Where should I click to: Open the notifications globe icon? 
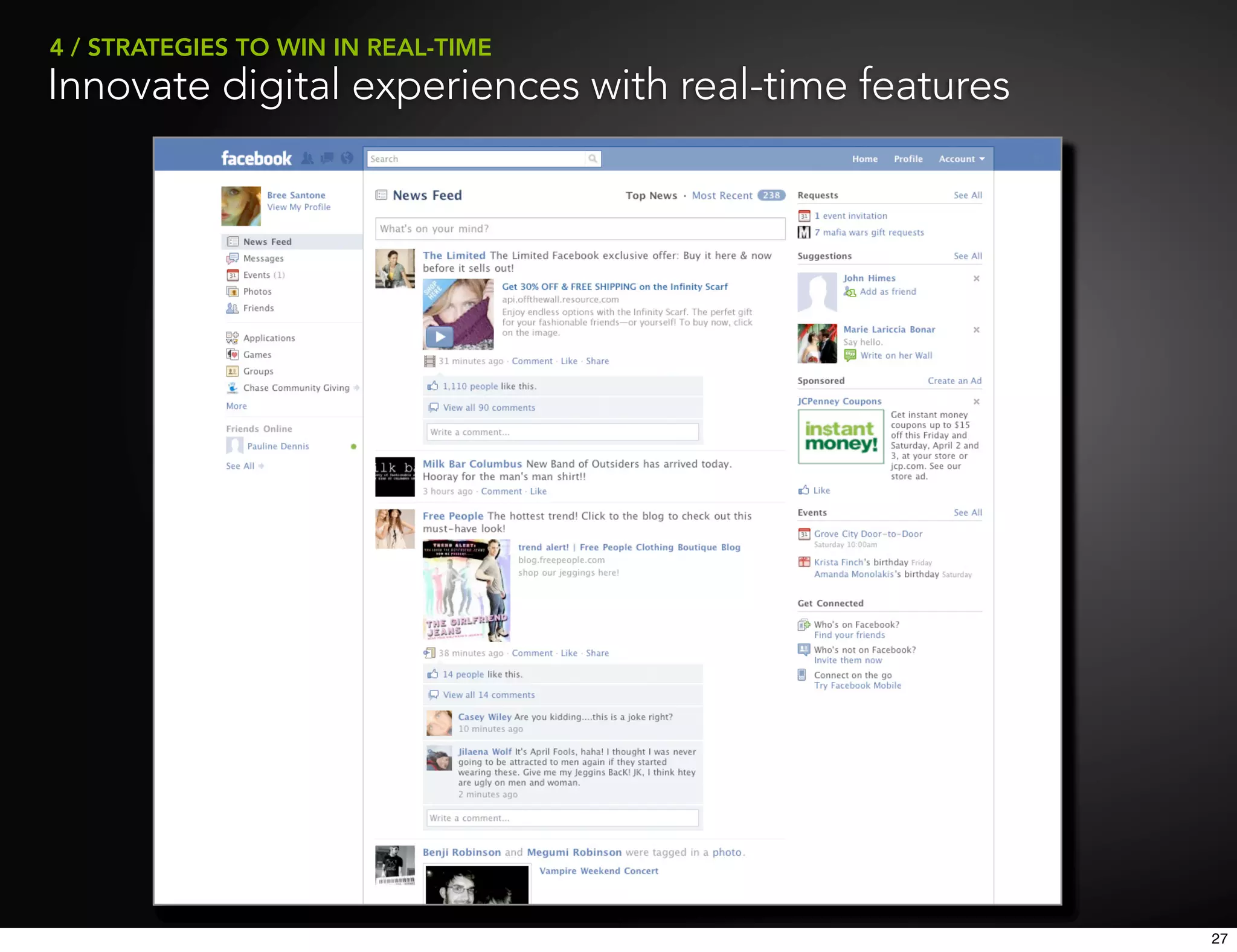(347, 158)
